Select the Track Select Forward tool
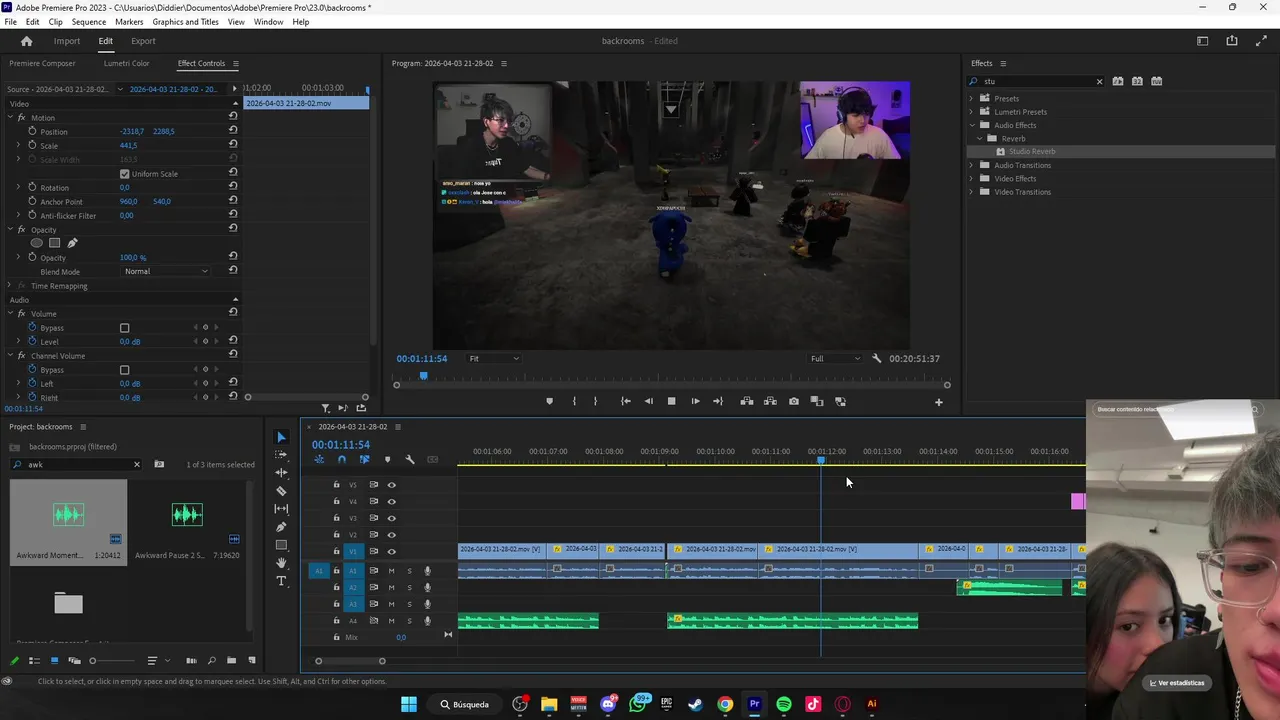 281,455
